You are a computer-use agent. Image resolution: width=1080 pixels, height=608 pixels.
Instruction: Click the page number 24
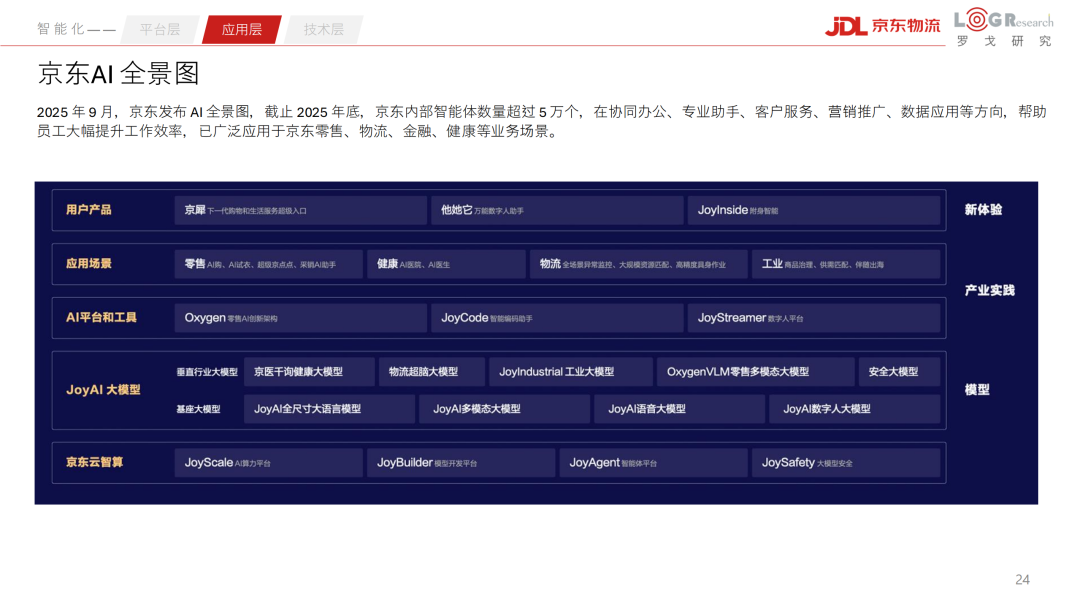[x=1022, y=580]
